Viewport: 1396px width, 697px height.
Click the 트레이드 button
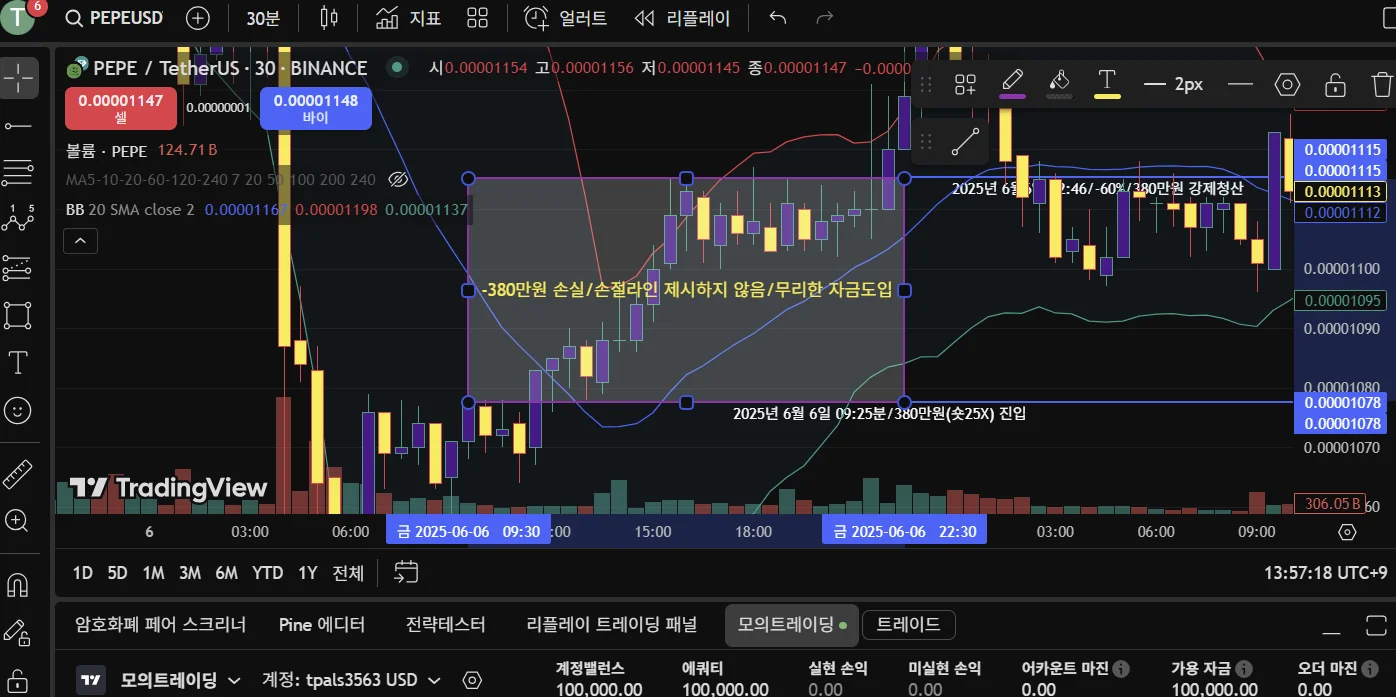tap(908, 625)
